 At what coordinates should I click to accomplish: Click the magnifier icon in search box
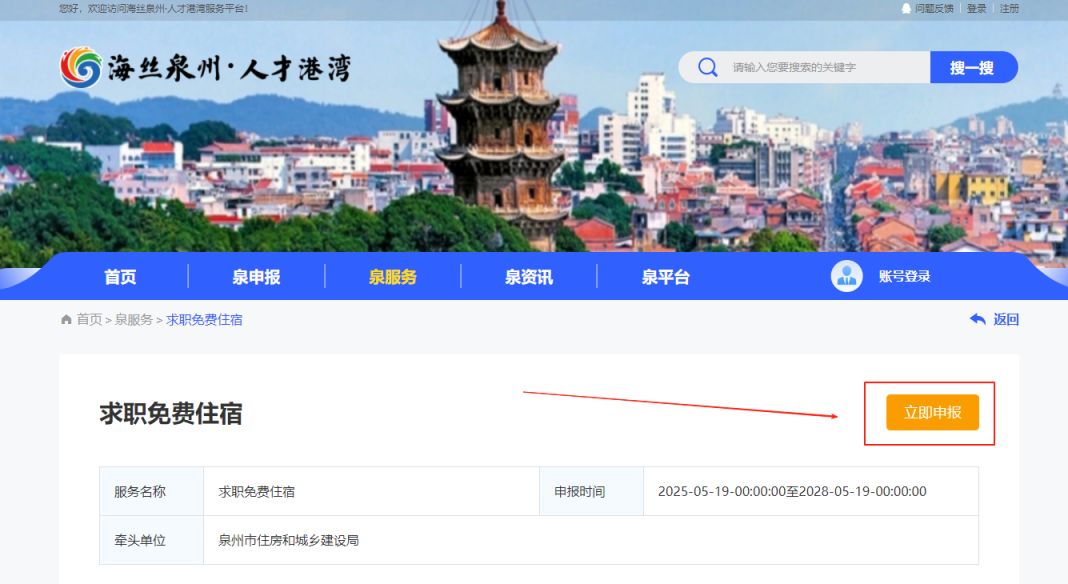tap(708, 67)
